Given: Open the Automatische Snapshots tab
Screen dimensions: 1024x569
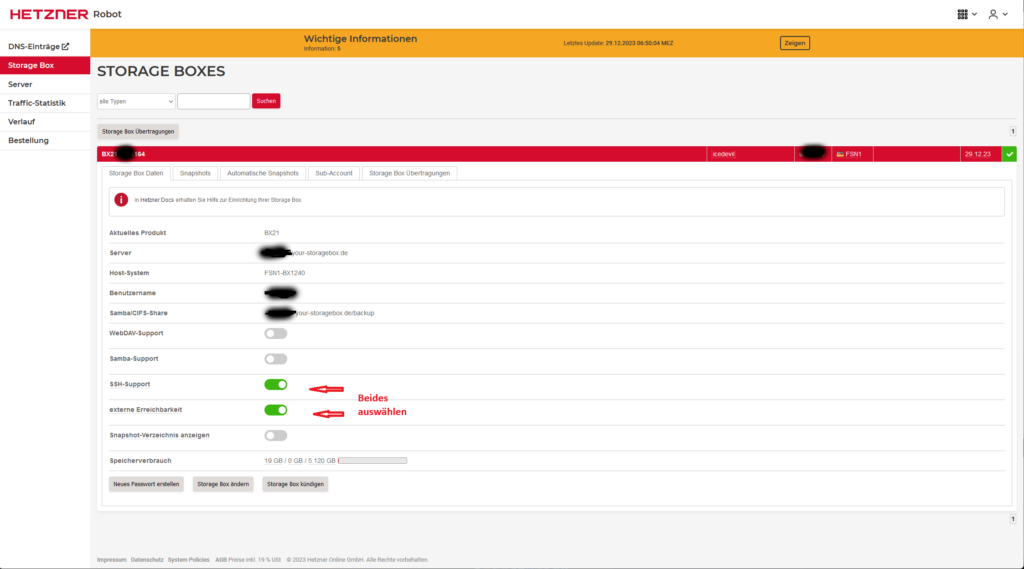Looking at the screenshot, I should click(x=263, y=173).
